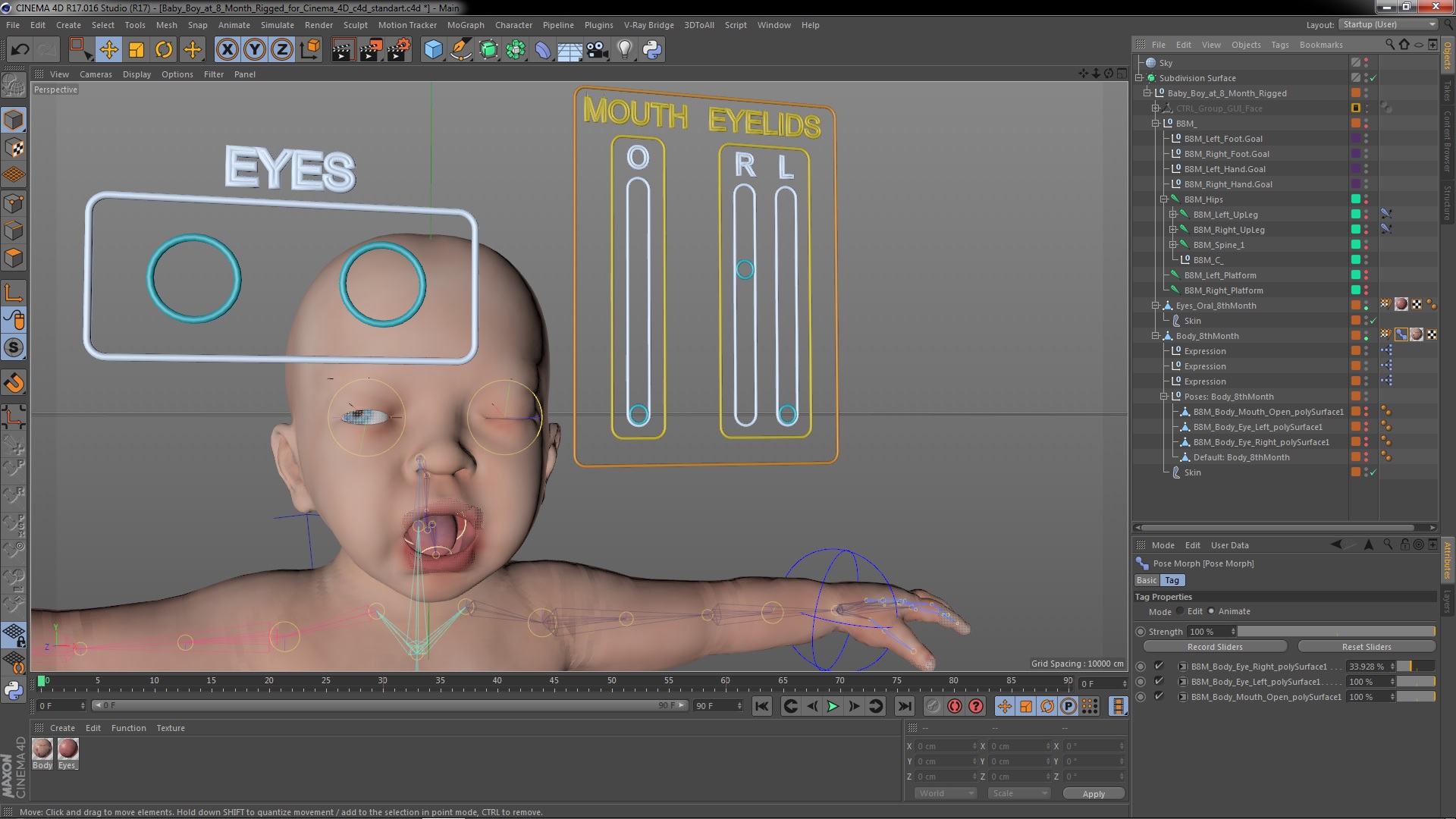Viewport: 1456px width, 819px height.
Task: Add a Light object
Action: pyautogui.click(x=624, y=50)
